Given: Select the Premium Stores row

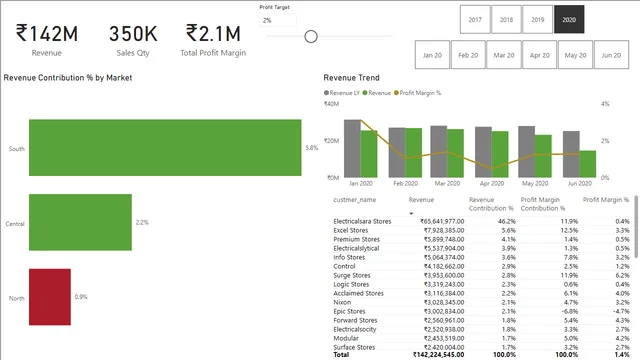Looking at the screenshot, I should click(482, 239).
